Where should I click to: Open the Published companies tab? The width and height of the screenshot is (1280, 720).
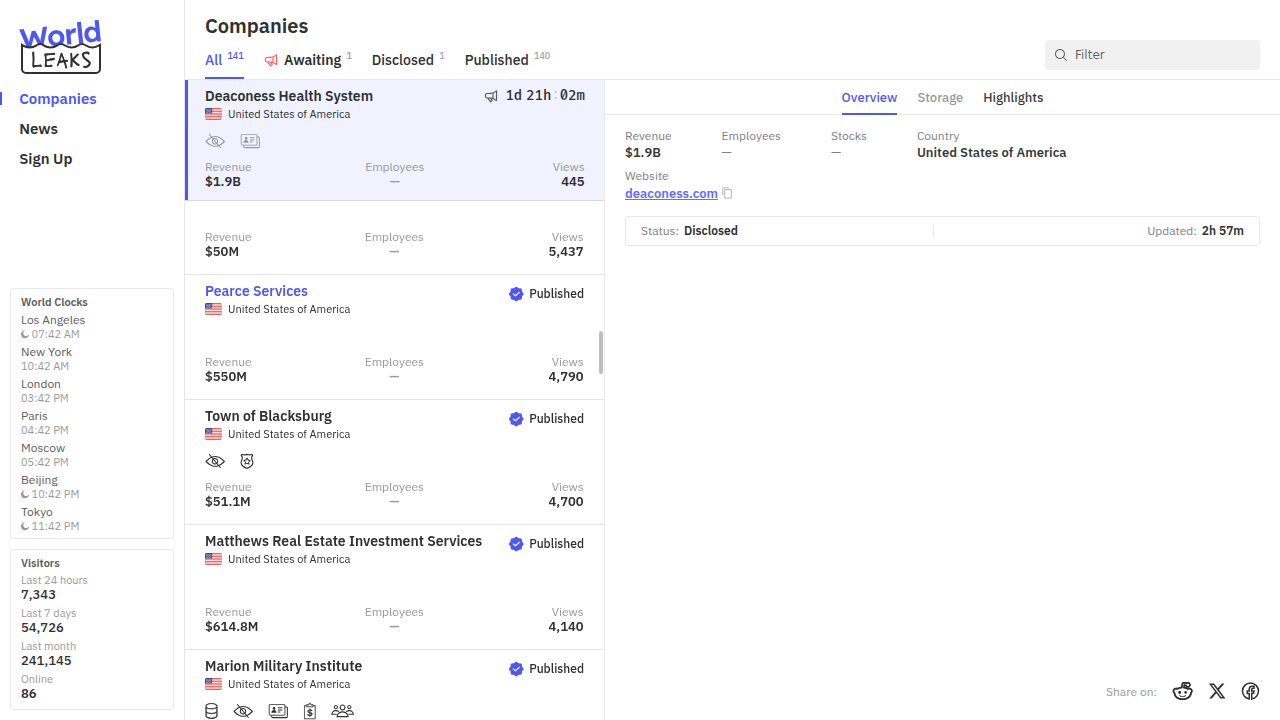click(496, 60)
